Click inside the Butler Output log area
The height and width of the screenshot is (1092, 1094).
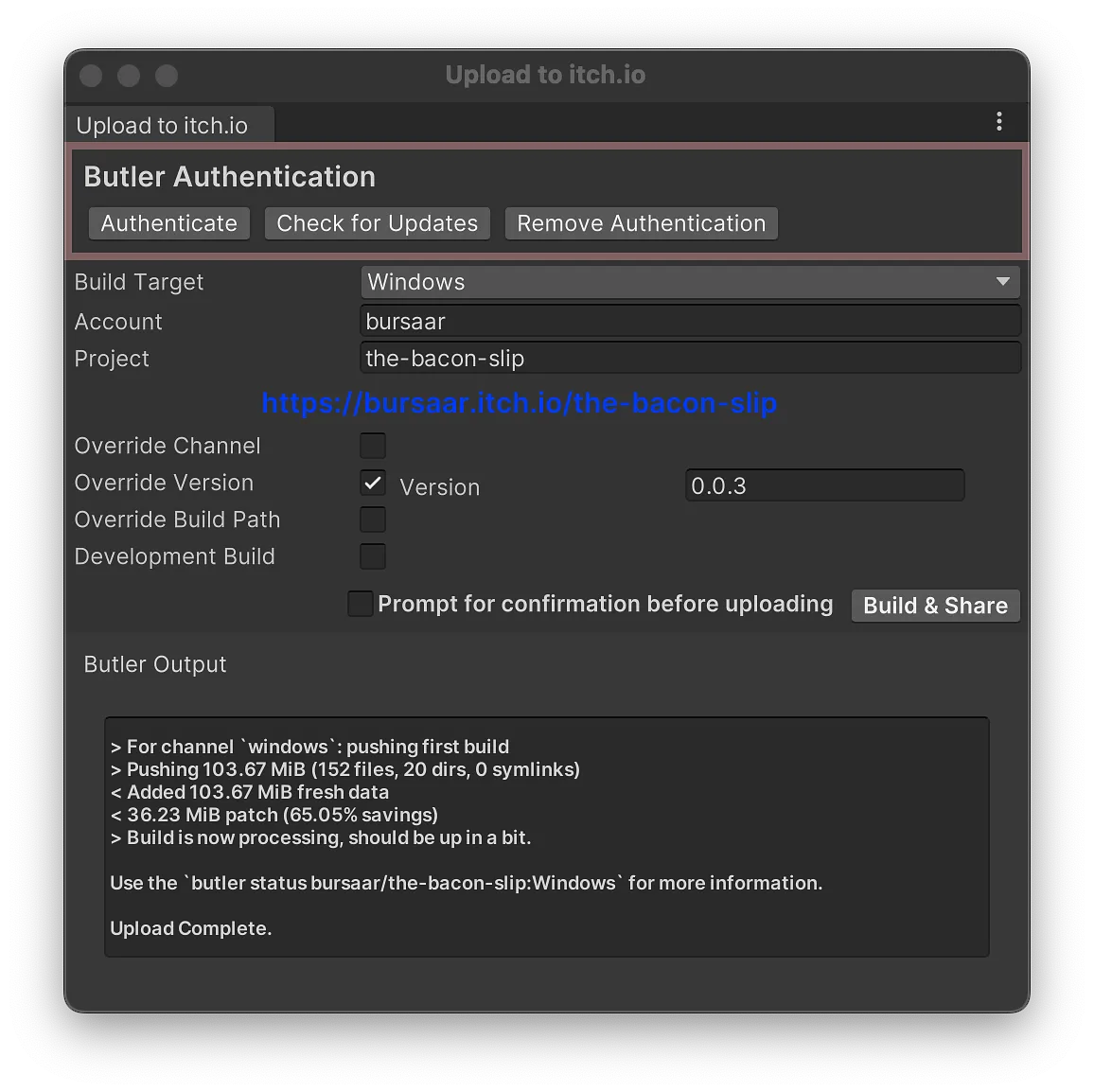point(546,837)
